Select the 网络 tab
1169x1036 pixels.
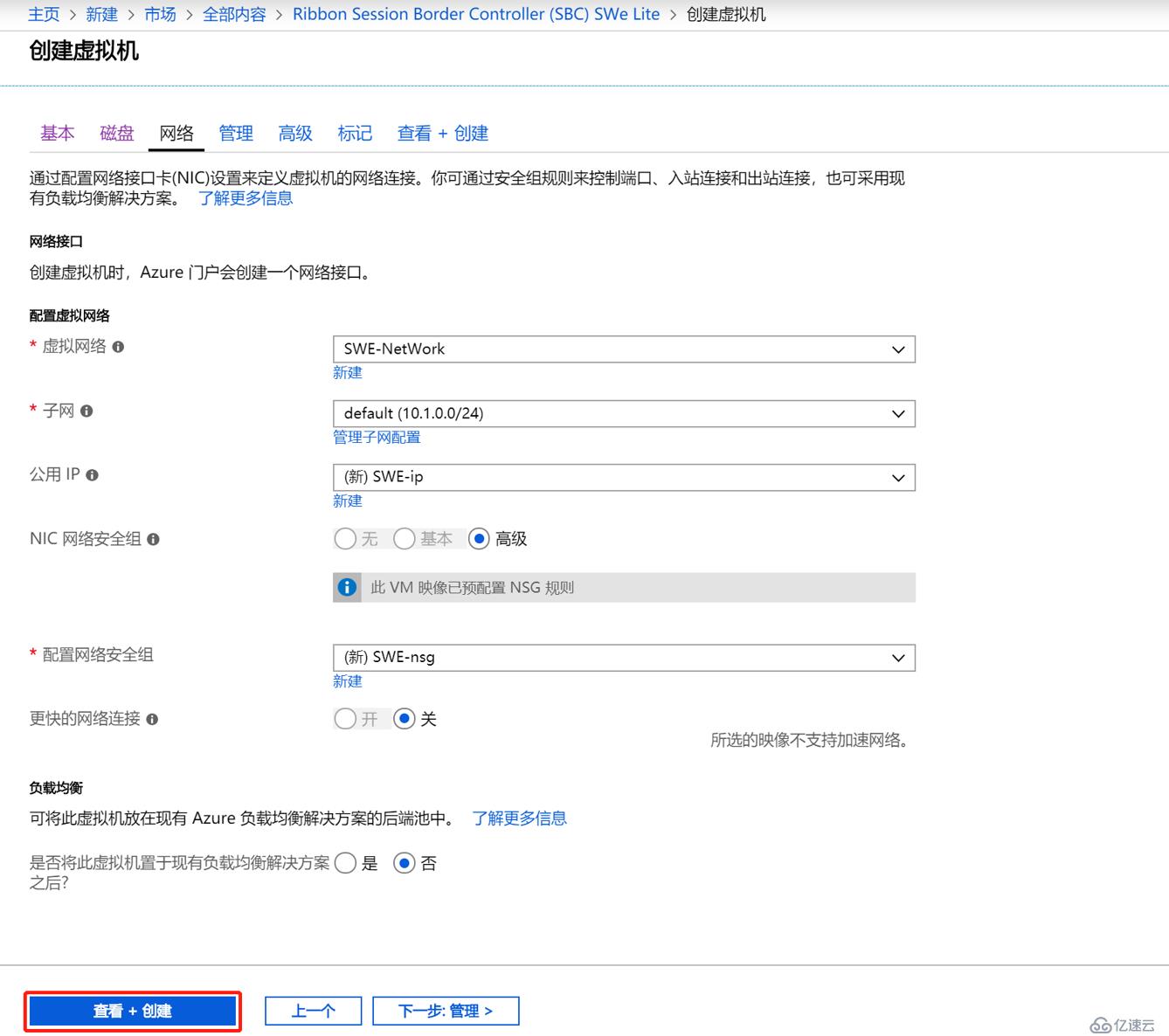pyautogui.click(x=176, y=133)
